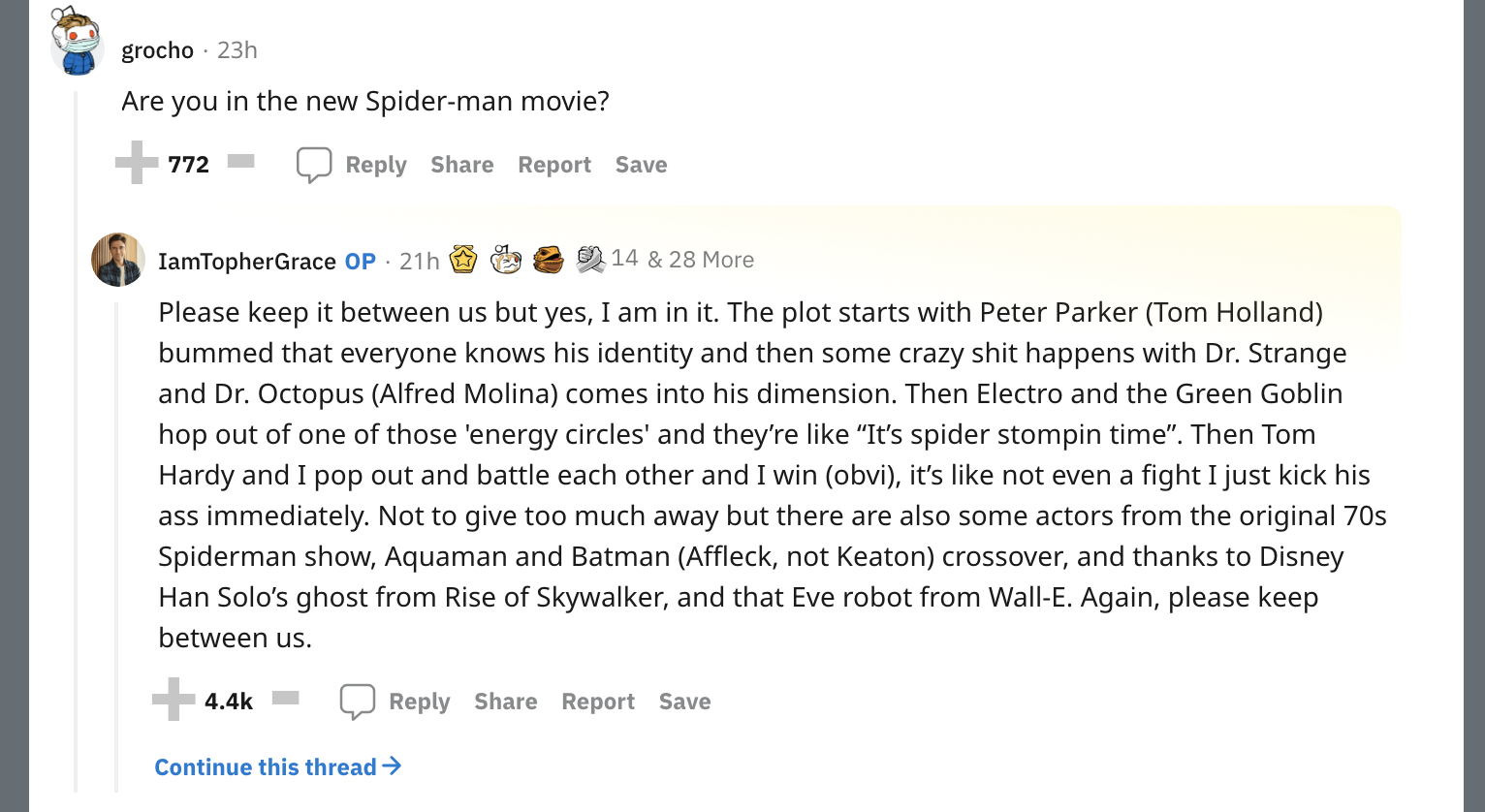Screen dimensions: 1485x812
Task: Click the gold star award icon
Action: 463,259
